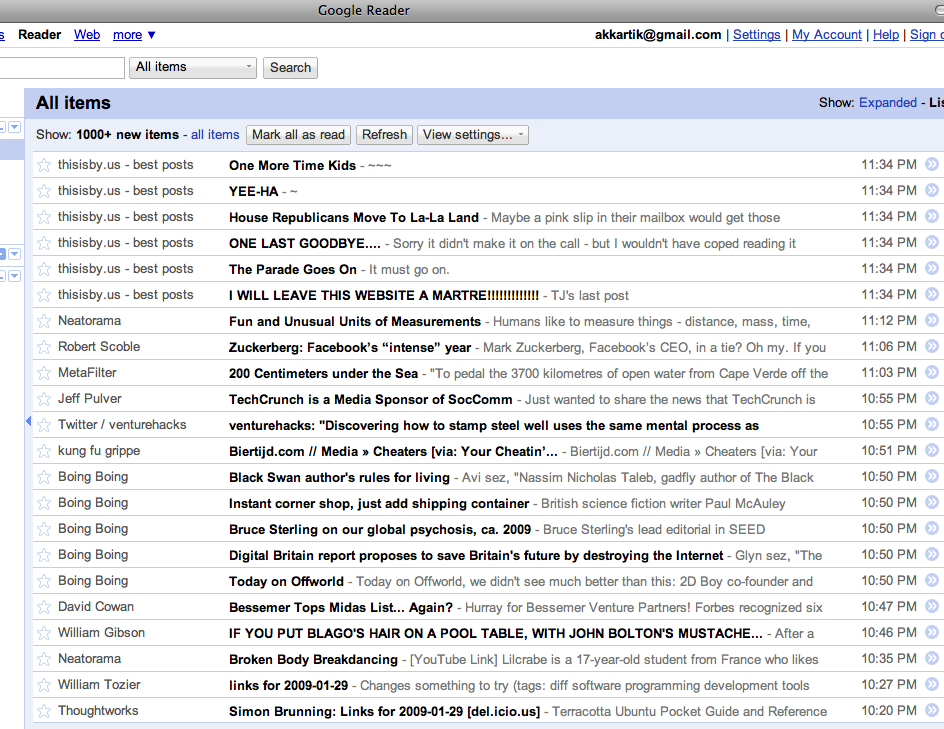This screenshot has width=944, height=729.
Task: Show 'all items' instead of new items
Action: tap(215, 135)
